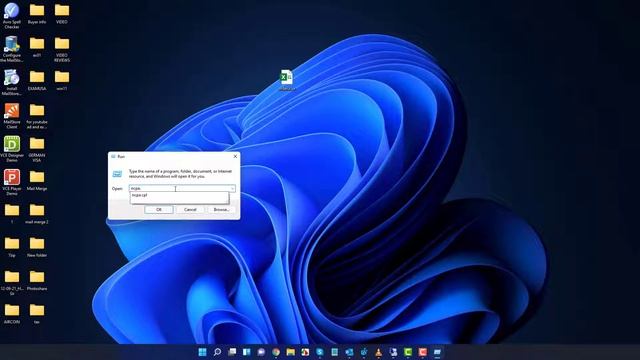Open Outlook from the taskbar
Image resolution: width=640 pixels, height=360 pixels.
click(349, 352)
